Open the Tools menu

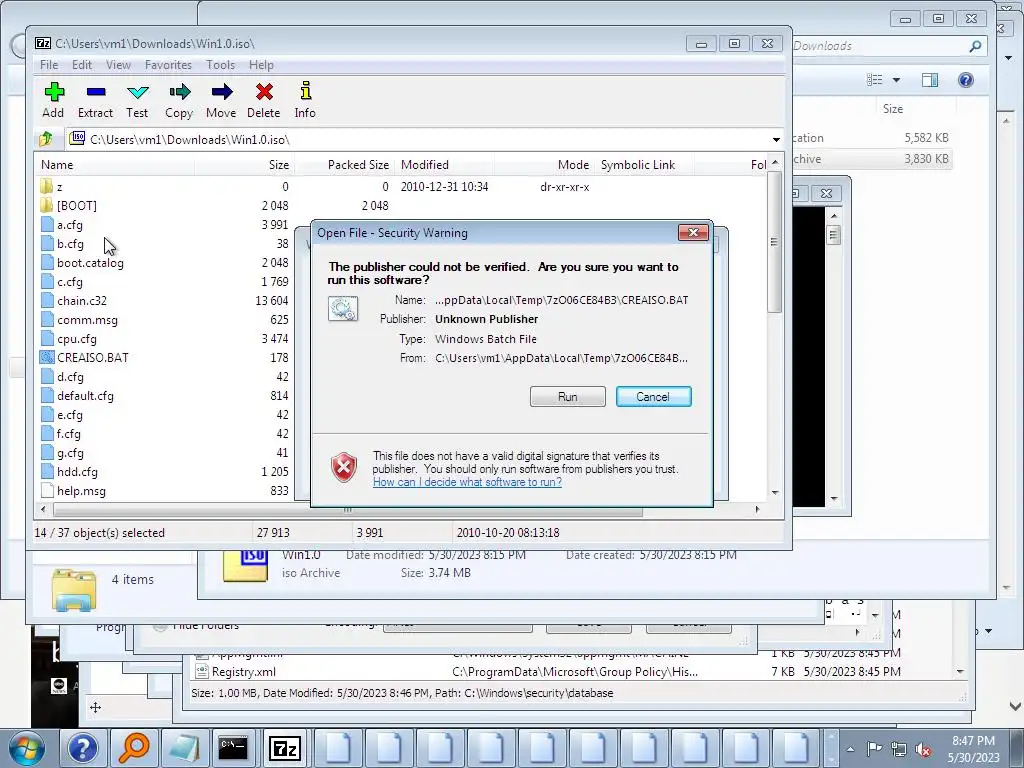(x=221, y=65)
